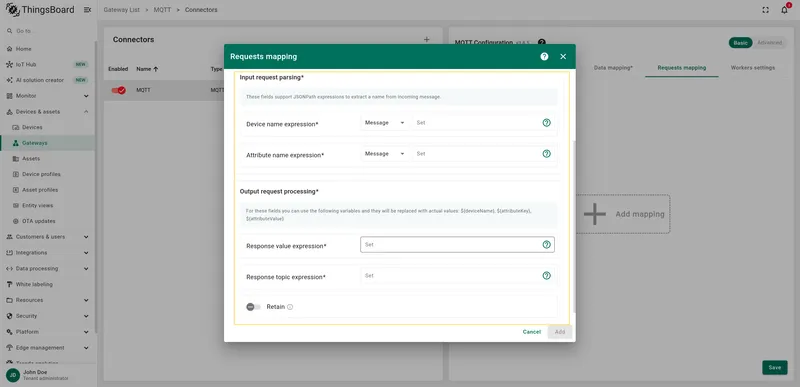Click the OTA updates icon

pos(15,221)
